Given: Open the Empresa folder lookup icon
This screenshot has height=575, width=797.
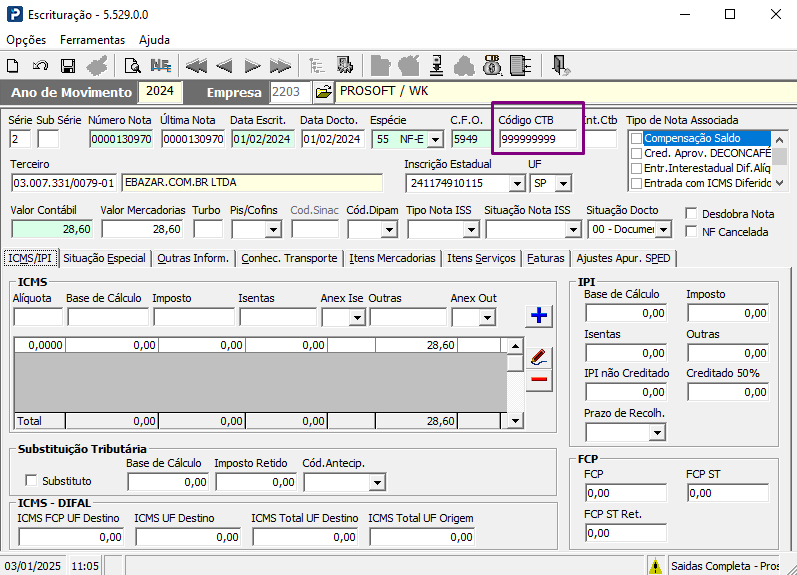Looking at the screenshot, I should (323, 92).
